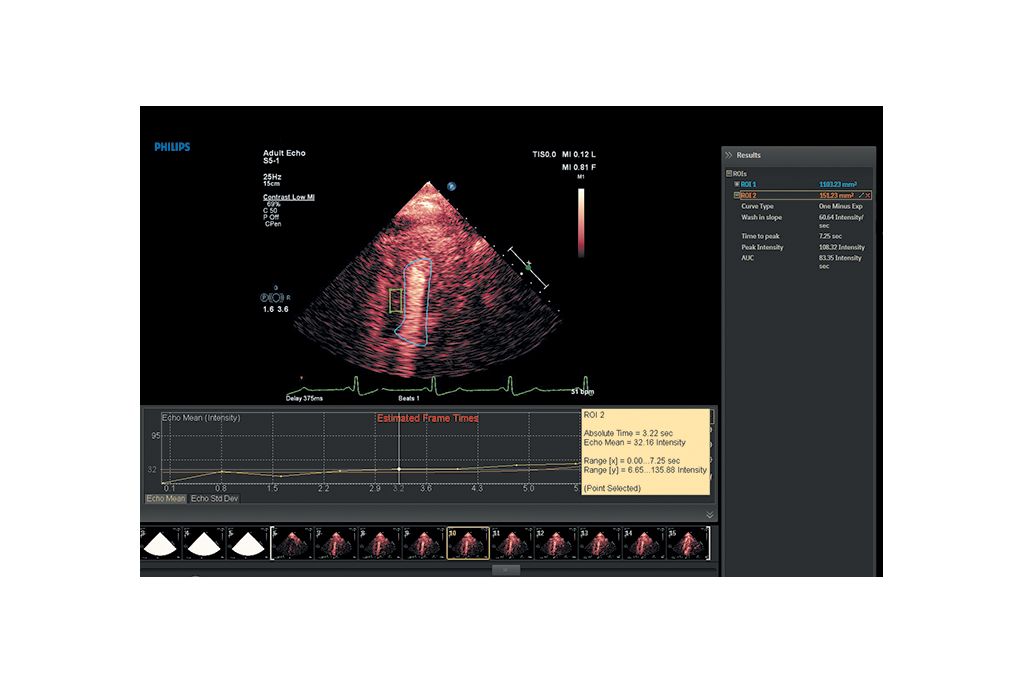Select the blue ROI 1 outline on image
Screen dimensions: 1024x683
[x=414, y=301]
